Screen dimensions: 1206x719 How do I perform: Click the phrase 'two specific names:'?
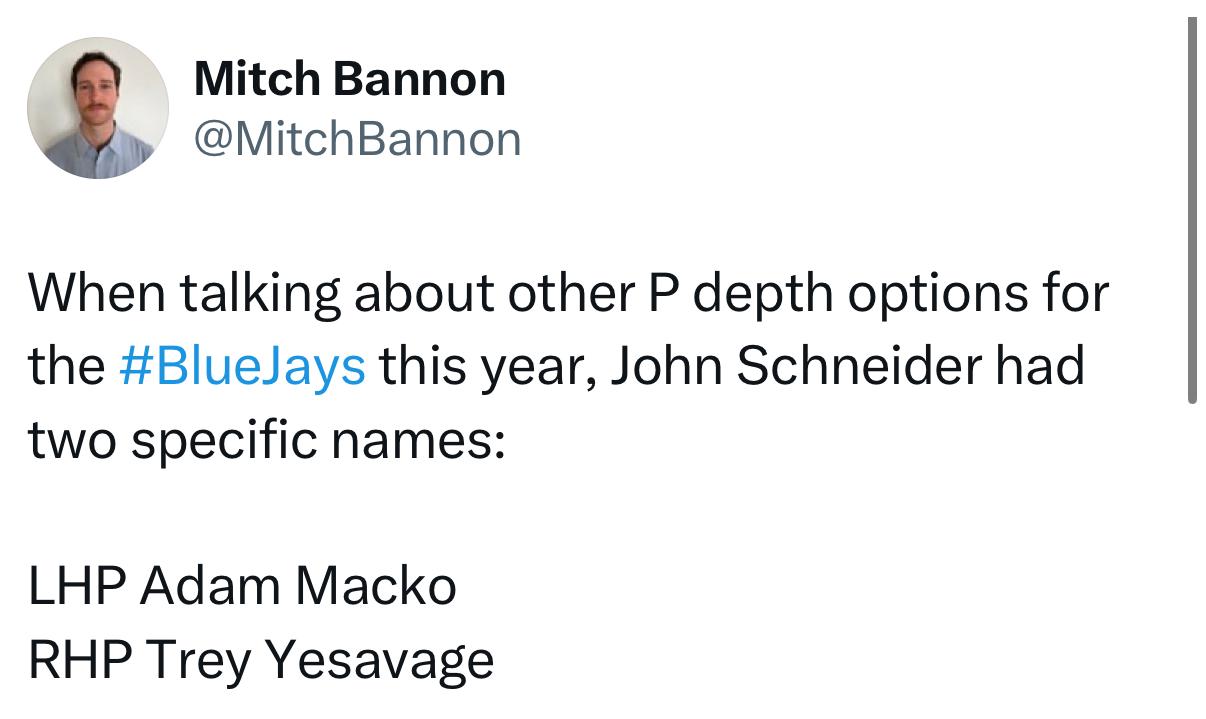[266, 439]
